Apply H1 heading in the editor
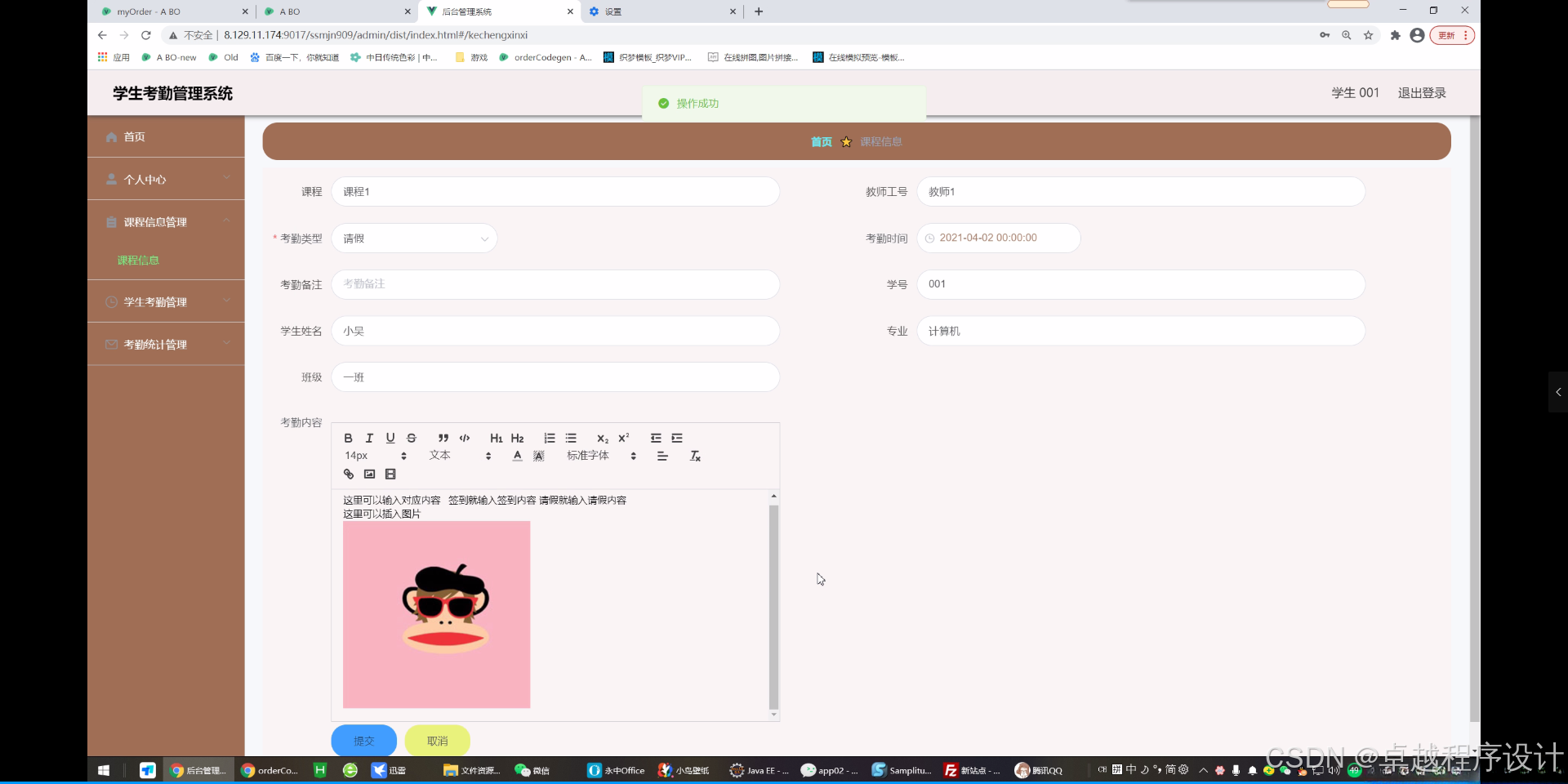 pyautogui.click(x=496, y=438)
